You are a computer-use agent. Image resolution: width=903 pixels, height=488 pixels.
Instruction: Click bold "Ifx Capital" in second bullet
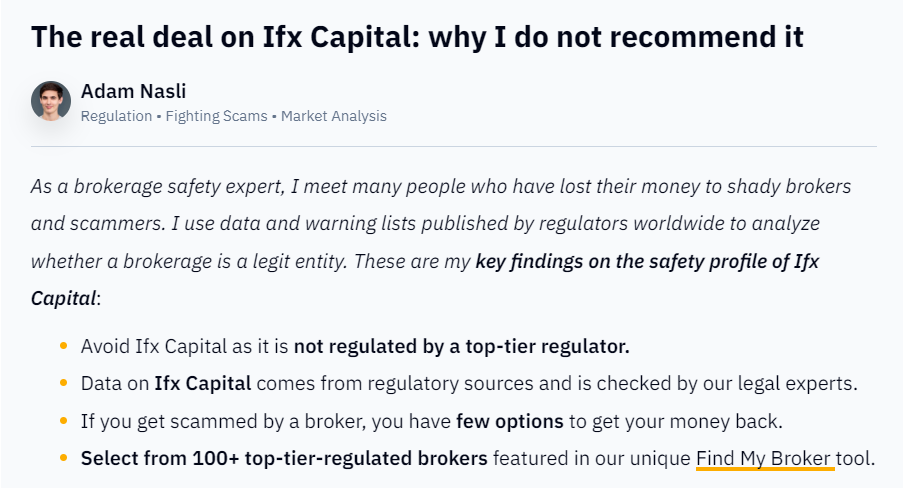click(203, 384)
